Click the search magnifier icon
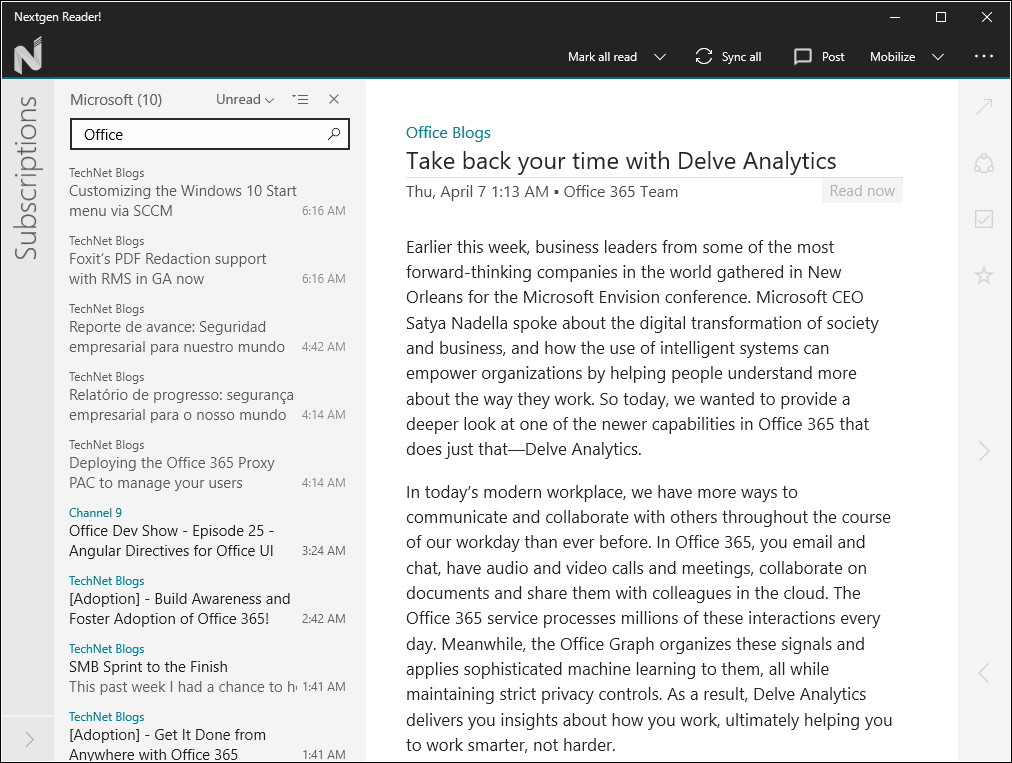Screen dimensions: 1012x763 334,134
